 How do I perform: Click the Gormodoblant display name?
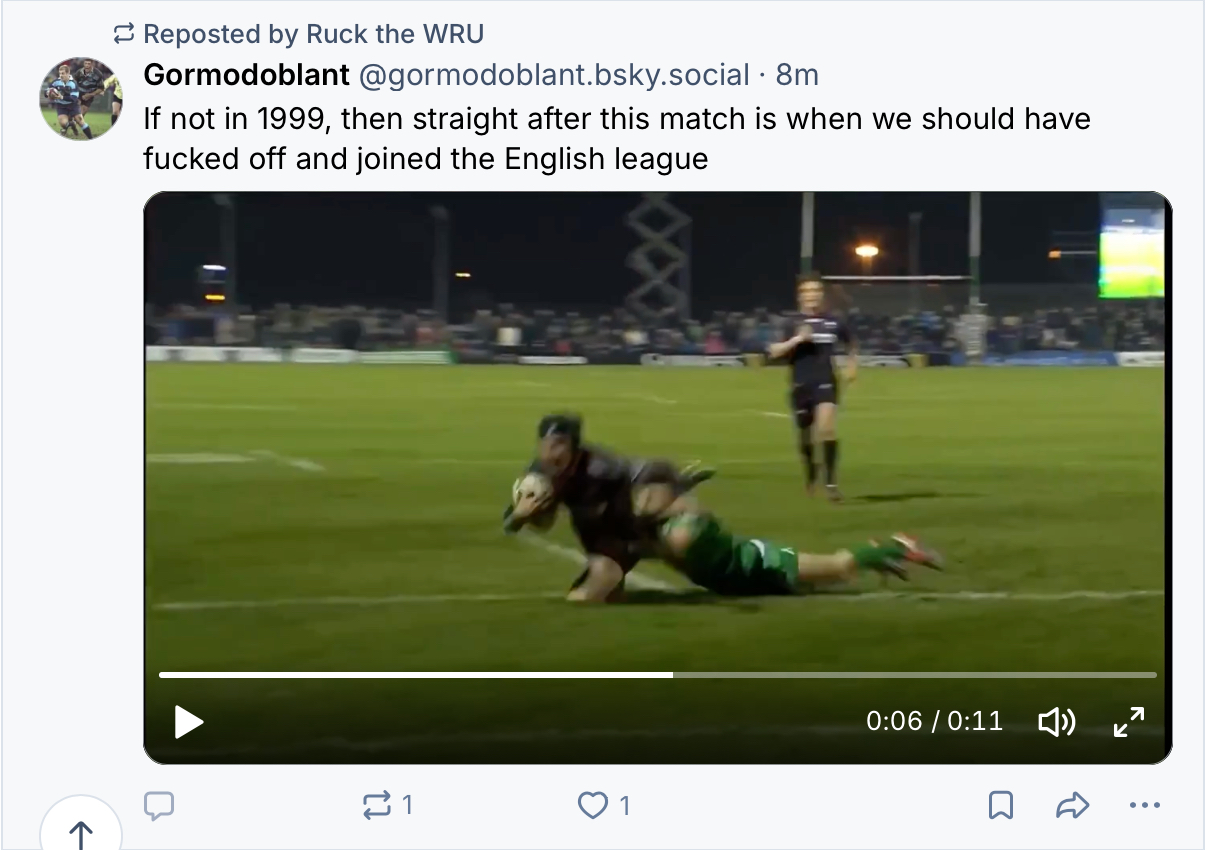click(246, 75)
